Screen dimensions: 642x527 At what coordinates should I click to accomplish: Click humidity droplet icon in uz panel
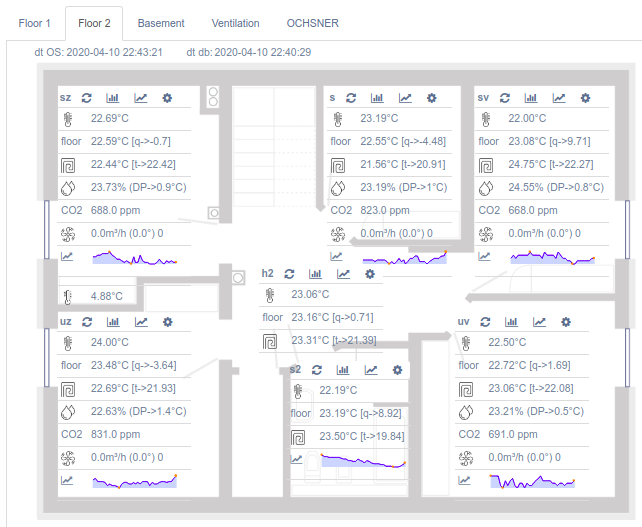coord(68,411)
